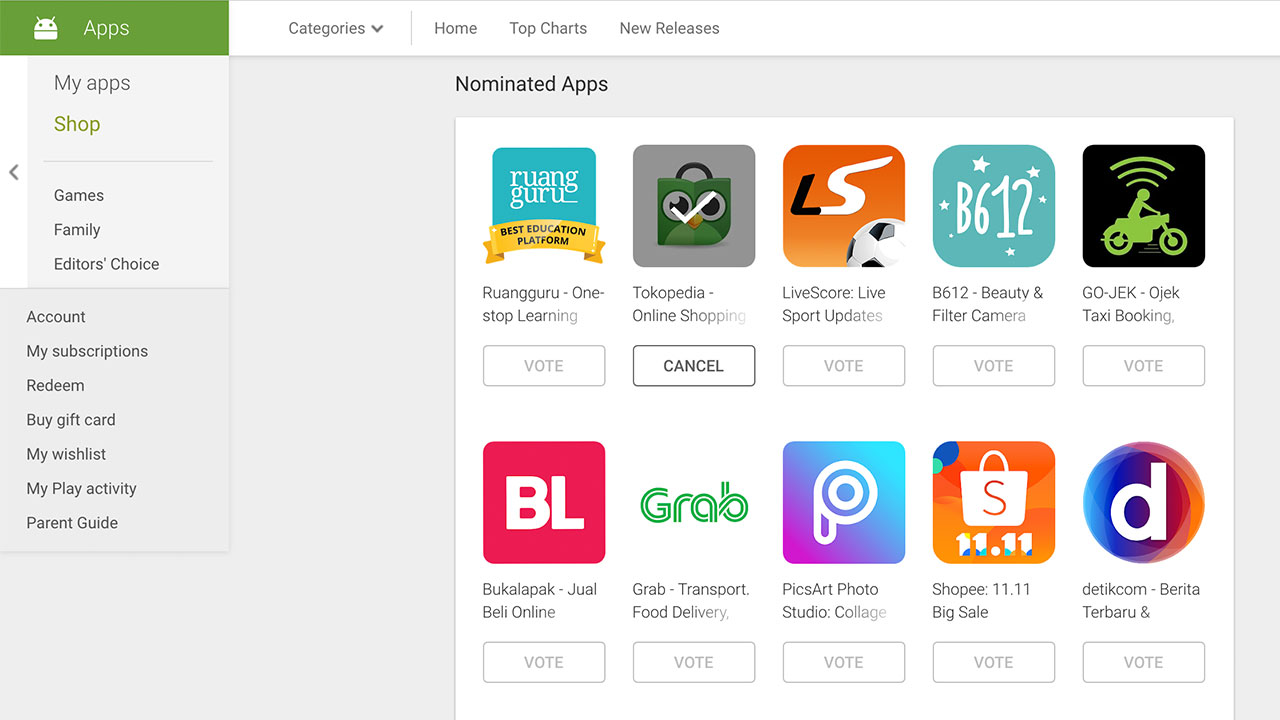Cancel the vote for Tokopedia
The image size is (1280, 720).
coord(694,366)
